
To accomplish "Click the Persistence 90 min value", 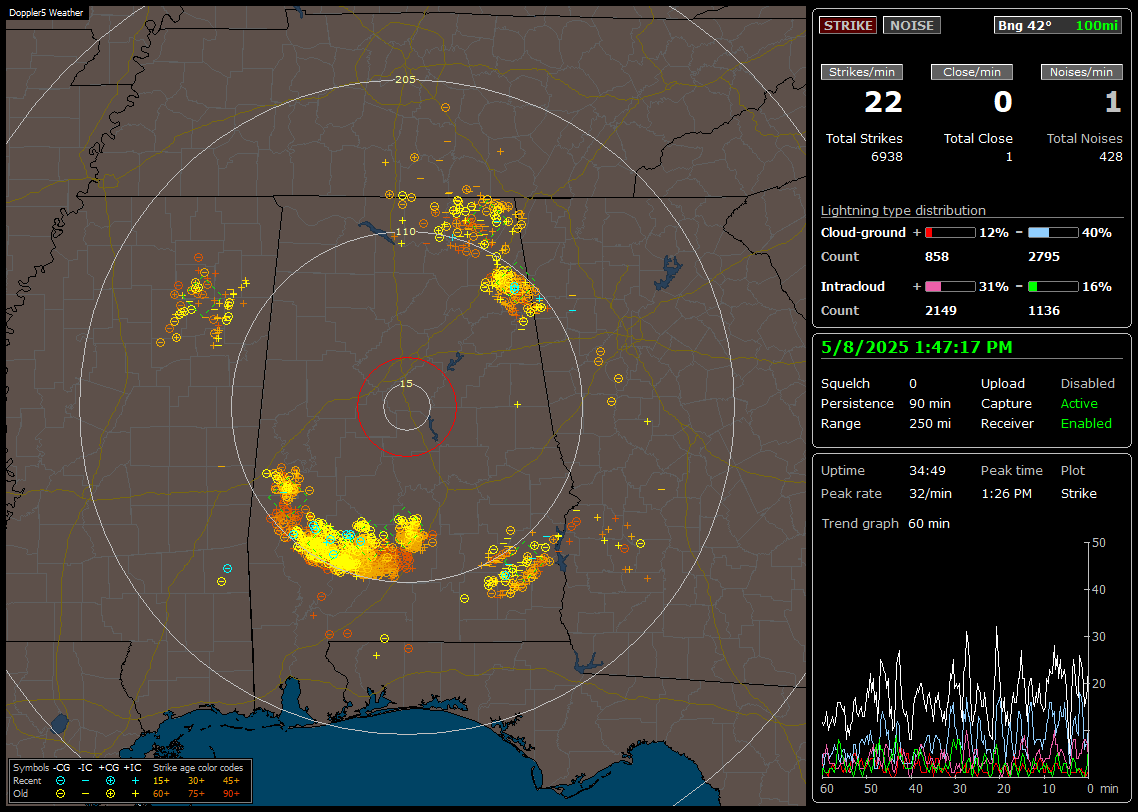I will (x=930, y=403).
